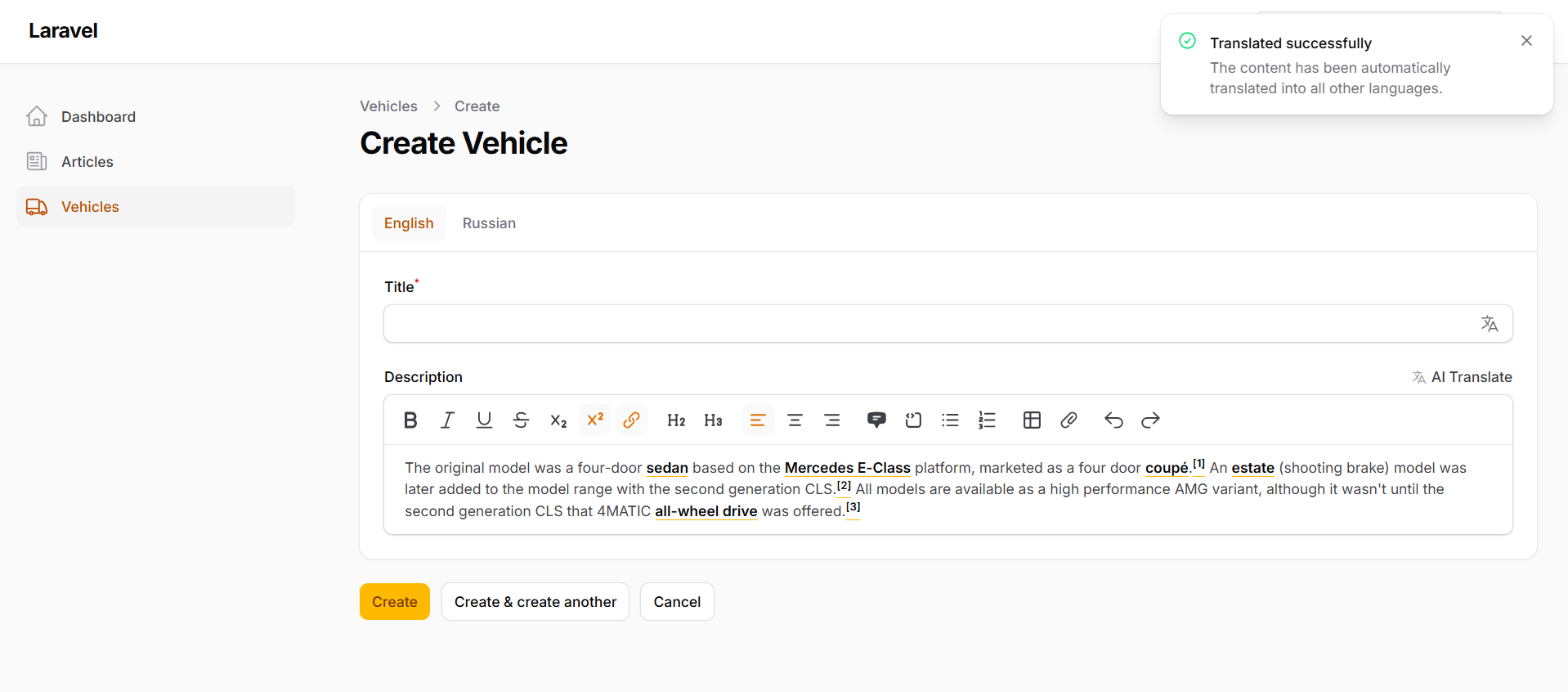Toggle bold formatting in the editor toolbar
Image resolution: width=1568 pixels, height=692 pixels.
[410, 420]
